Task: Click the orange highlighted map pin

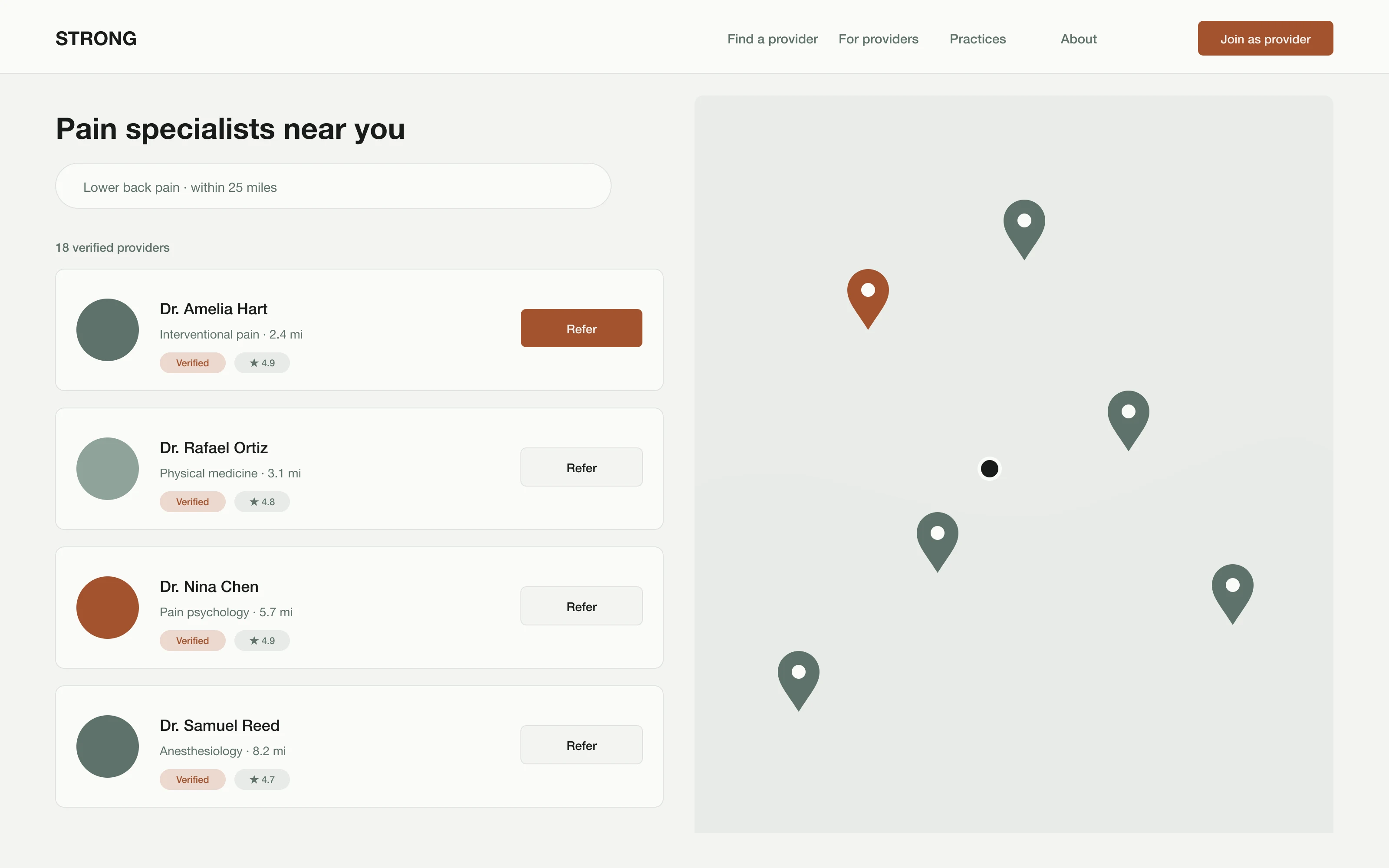Action: click(868, 298)
